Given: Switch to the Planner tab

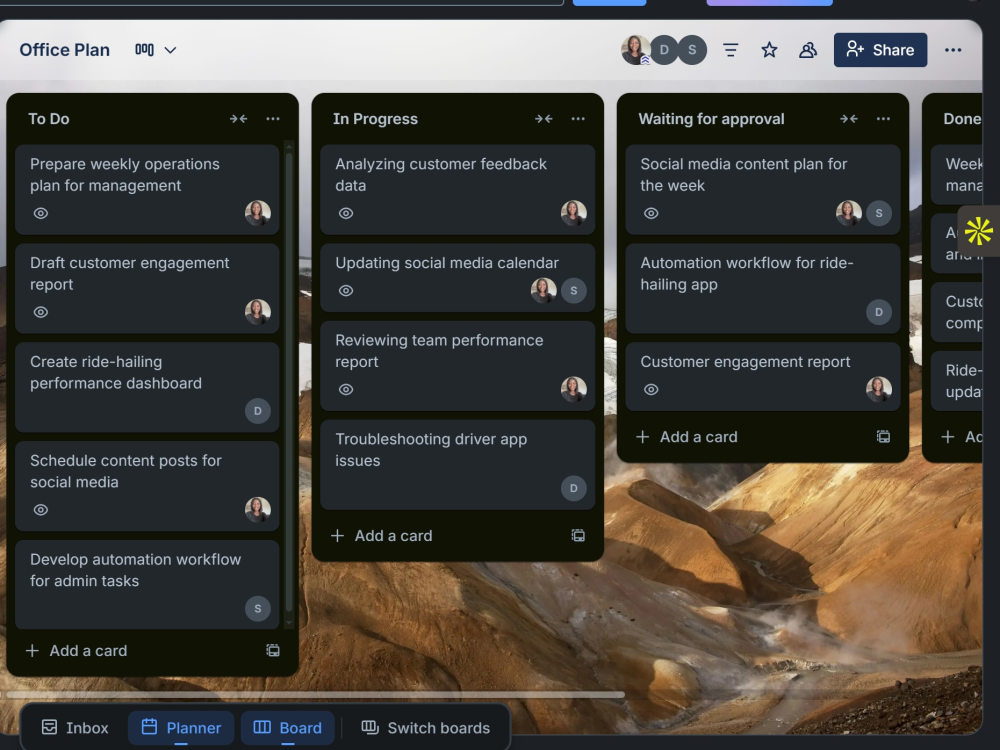Looking at the screenshot, I should [x=181, y=728].
